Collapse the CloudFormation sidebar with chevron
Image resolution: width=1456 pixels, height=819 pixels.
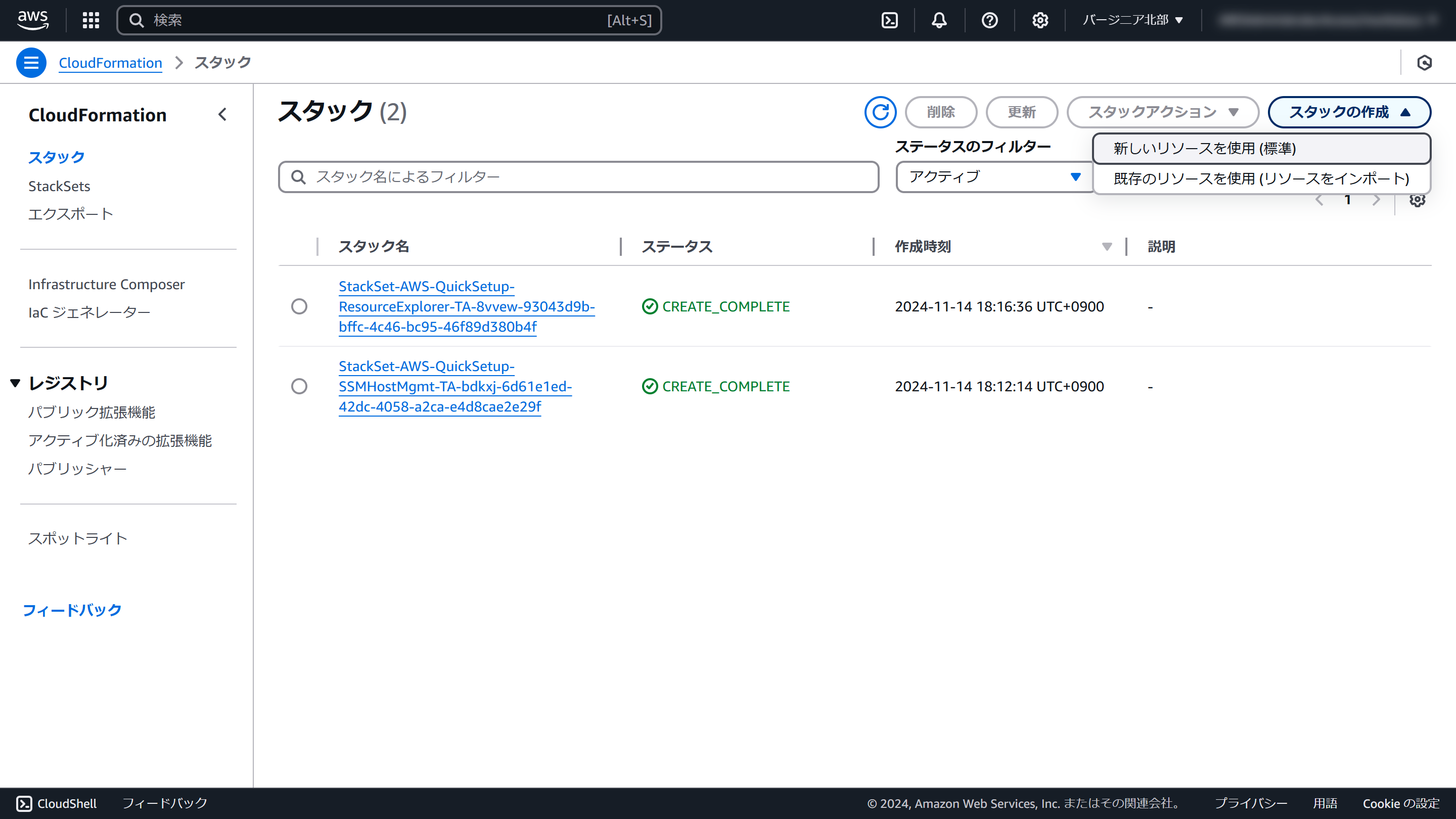pos(222,115)
